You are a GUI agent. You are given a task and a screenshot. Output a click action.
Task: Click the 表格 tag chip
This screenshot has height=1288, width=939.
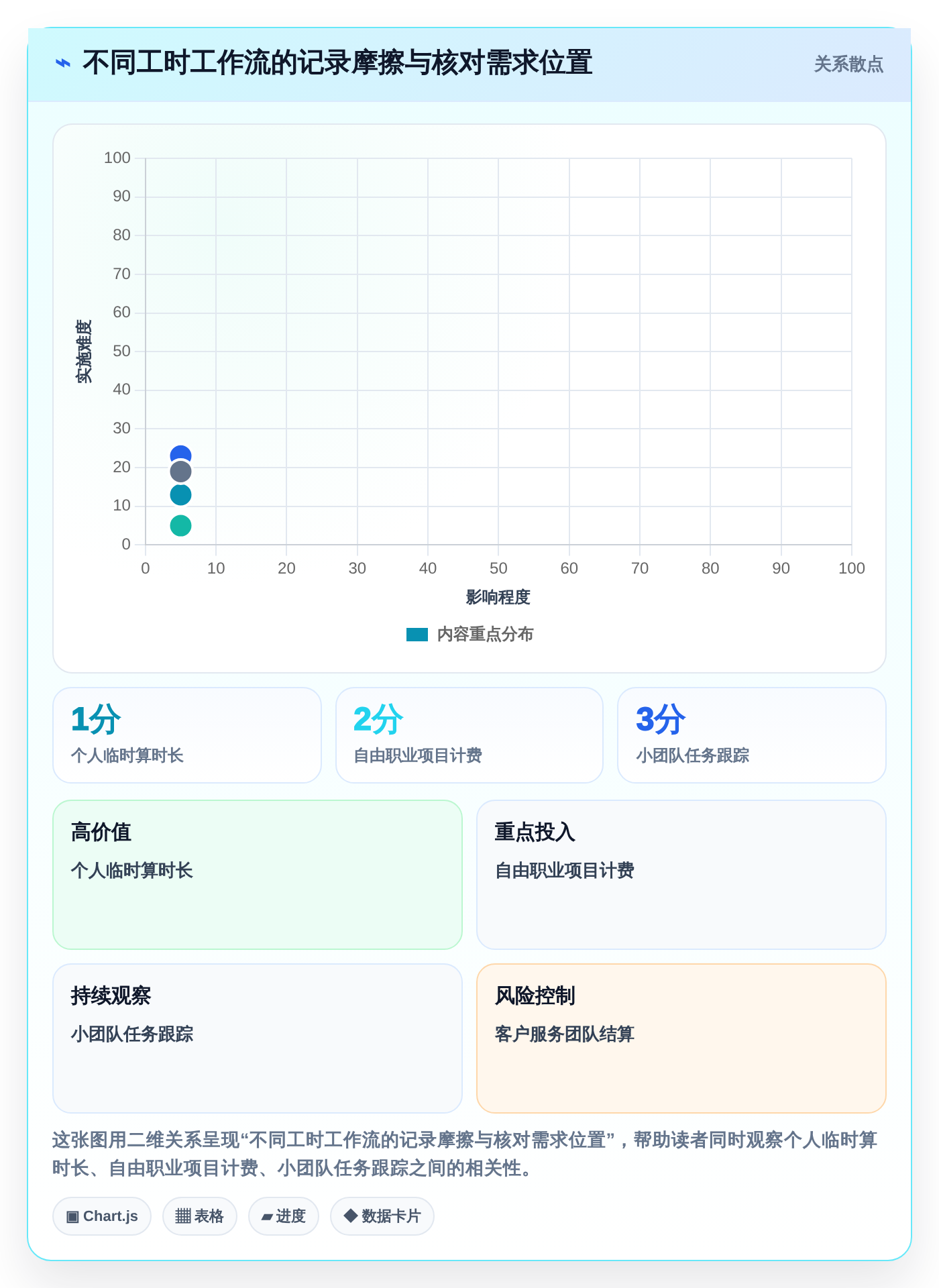pyautogui.click(x=200, y=1216)
